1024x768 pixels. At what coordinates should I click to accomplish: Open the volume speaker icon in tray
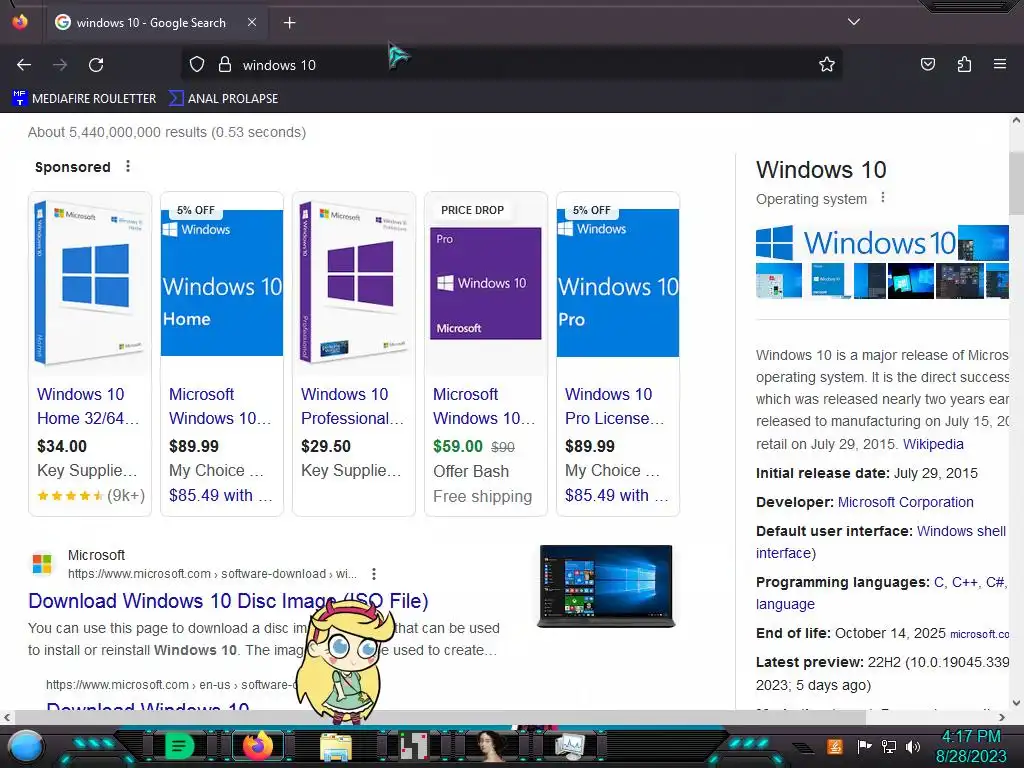pyautogui.click(x=913, y=746)
